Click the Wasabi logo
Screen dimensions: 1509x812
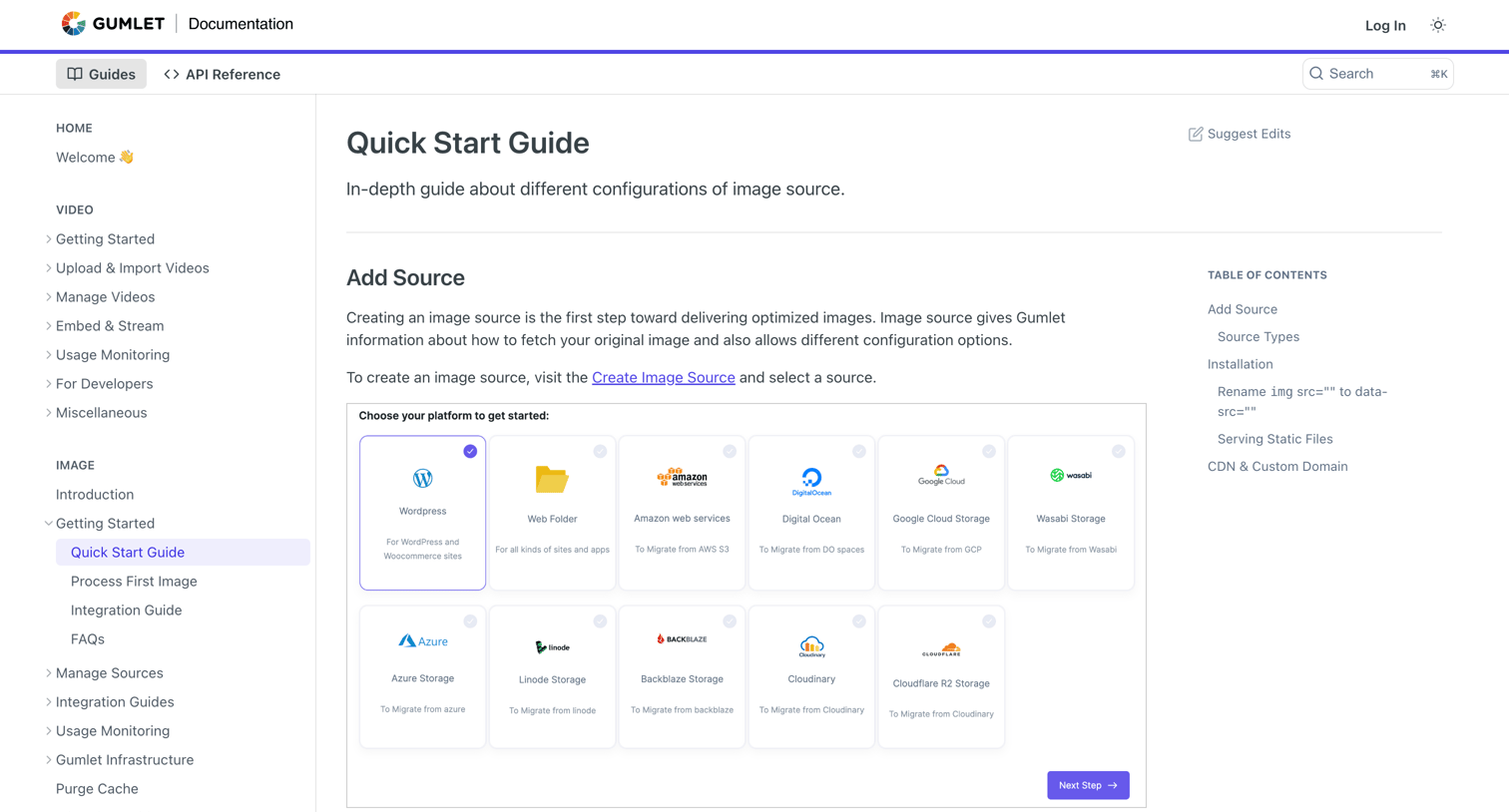point(1071,475)
